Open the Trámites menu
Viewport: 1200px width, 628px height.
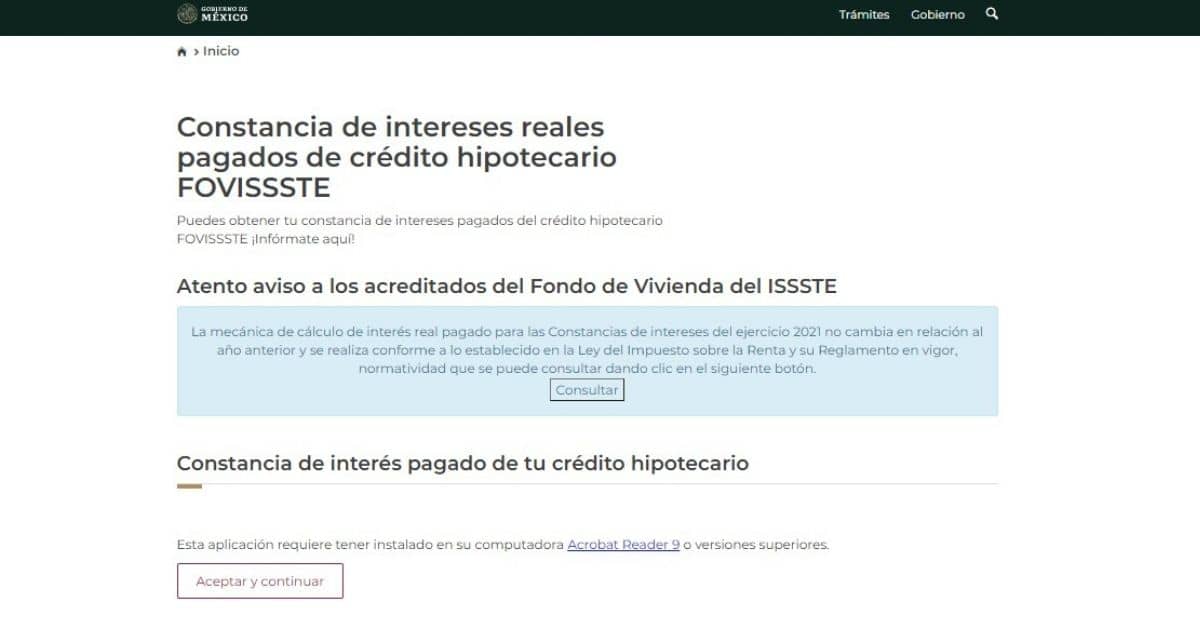(x=864, y=15)
